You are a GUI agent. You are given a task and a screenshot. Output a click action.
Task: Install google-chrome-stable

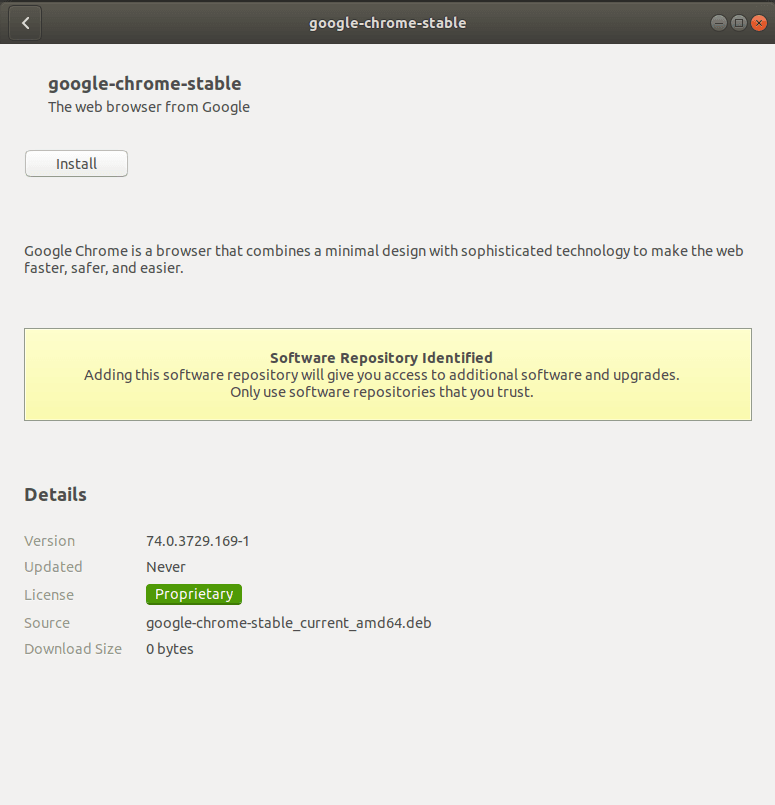click(76, 164)
